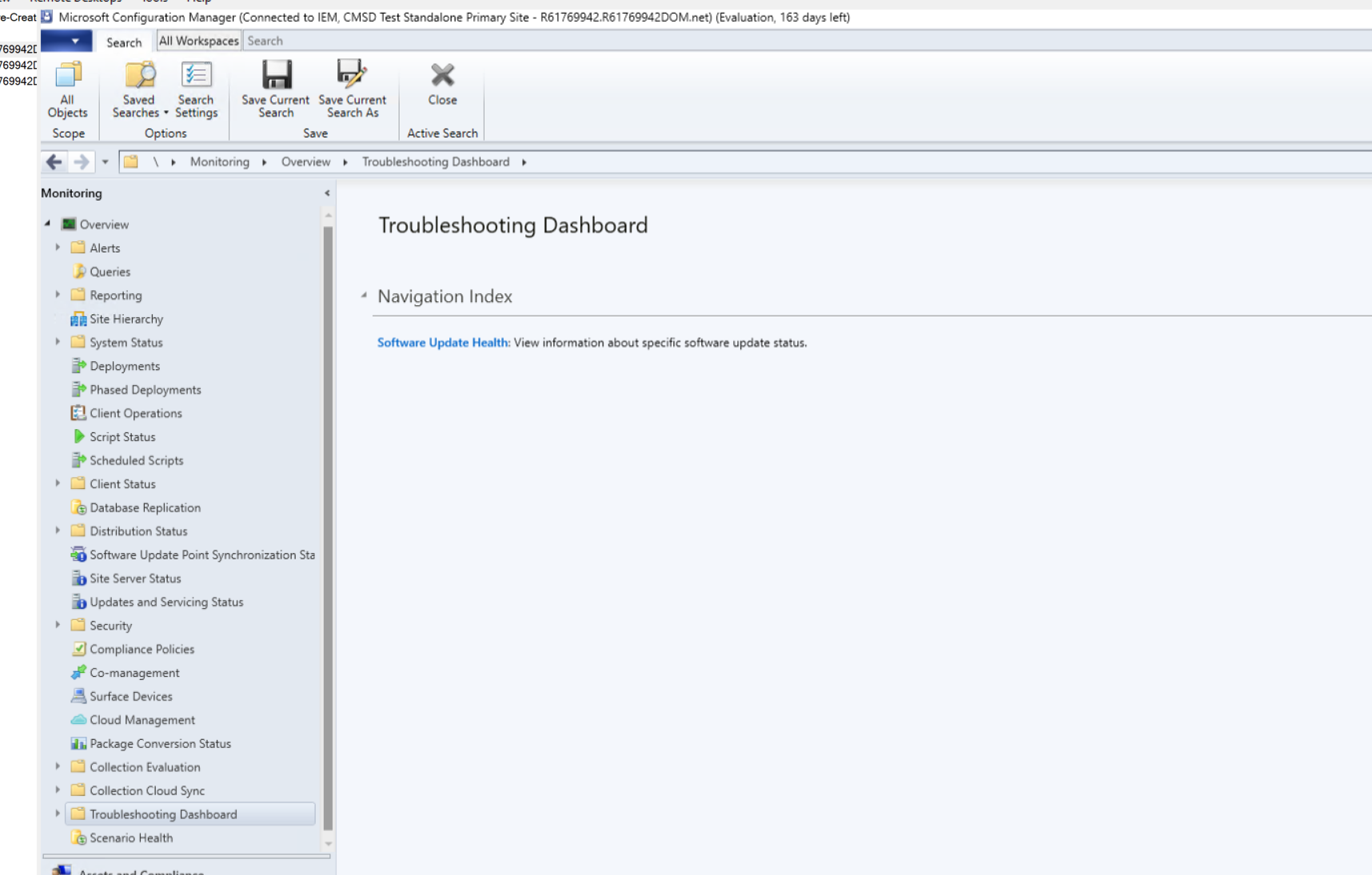This screenshot has height=875, width=1372.
Task: Collapse the Navigation Index section
Action: [364, 296]
